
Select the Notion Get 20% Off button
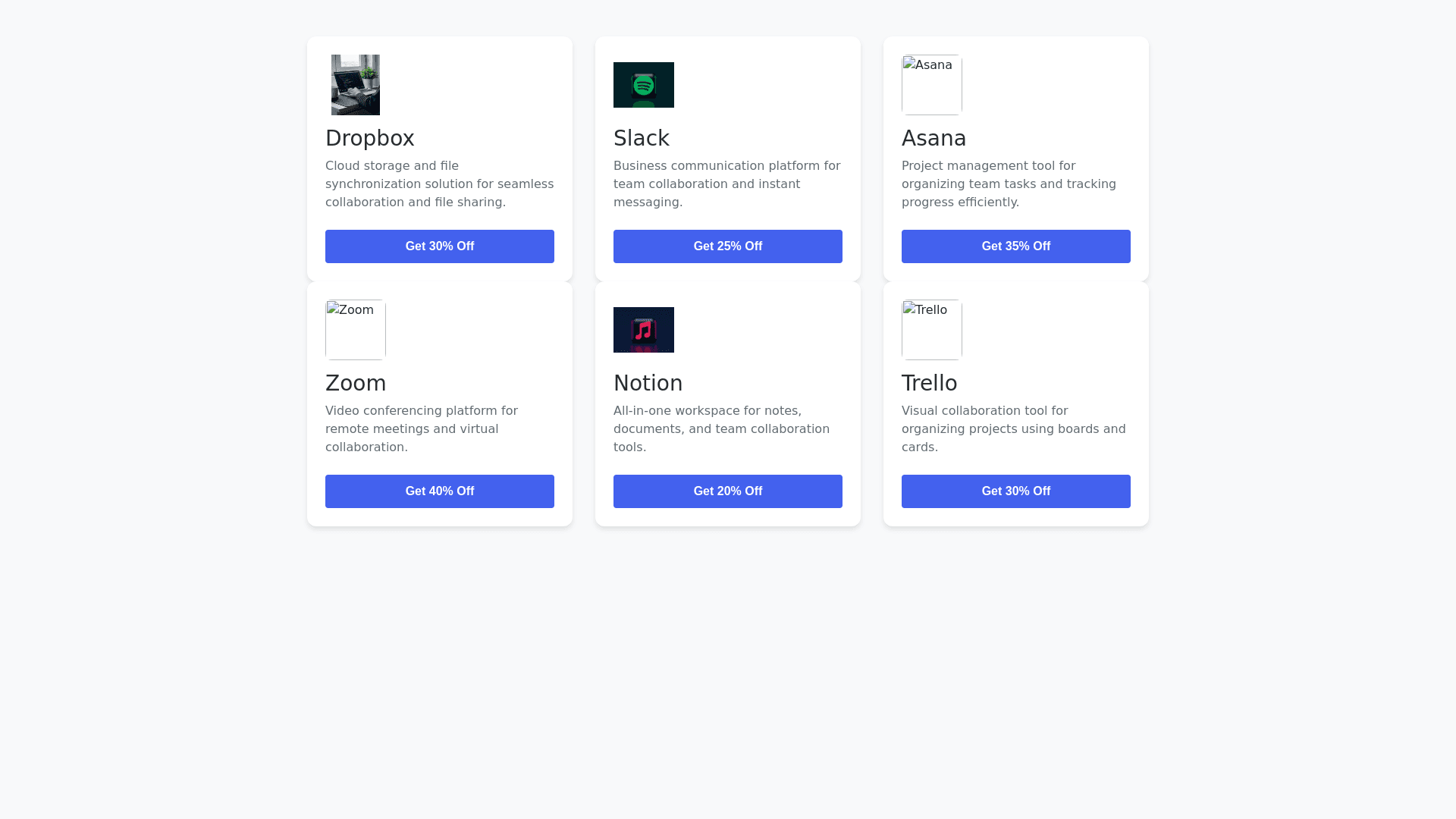coord(728,491)
